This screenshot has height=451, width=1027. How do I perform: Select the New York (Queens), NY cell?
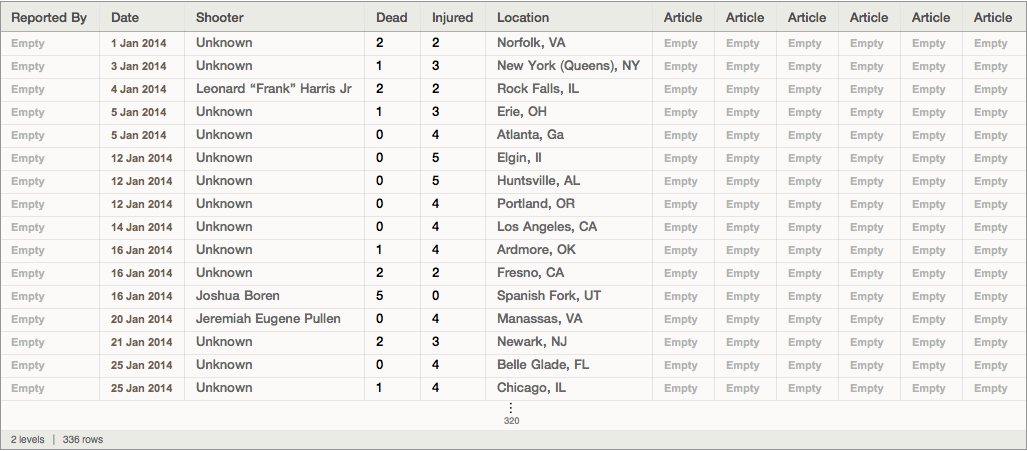(568, 66)
